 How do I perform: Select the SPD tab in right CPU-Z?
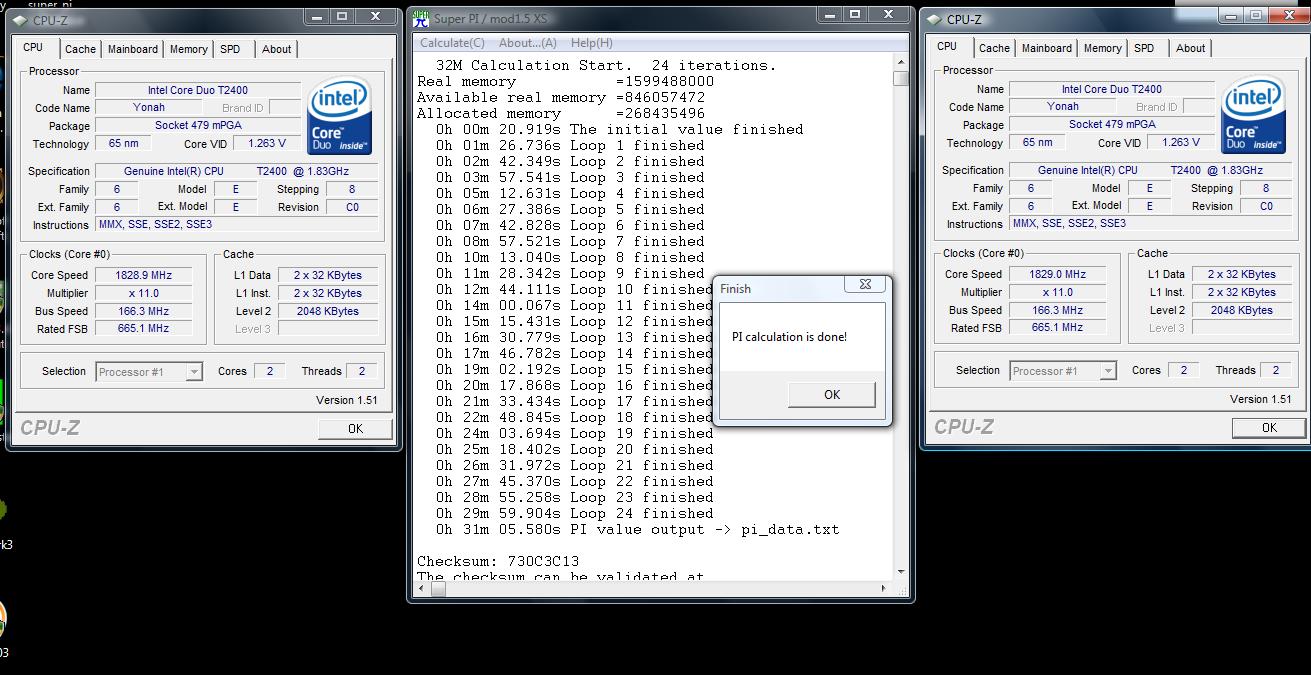coord(1144,48)
